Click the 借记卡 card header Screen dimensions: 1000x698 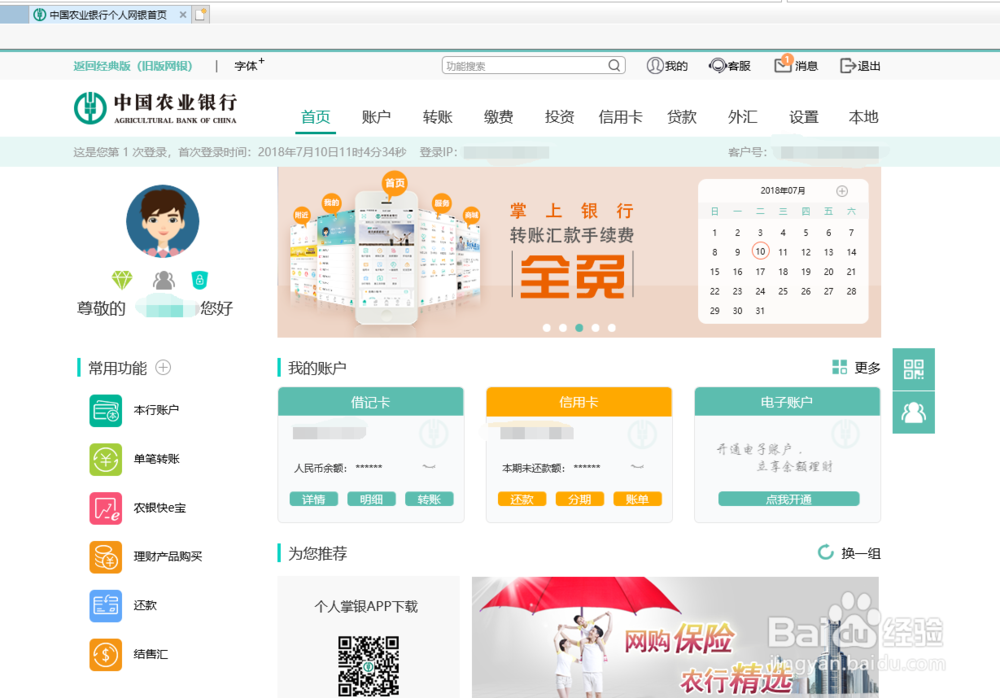coord(371,402)
